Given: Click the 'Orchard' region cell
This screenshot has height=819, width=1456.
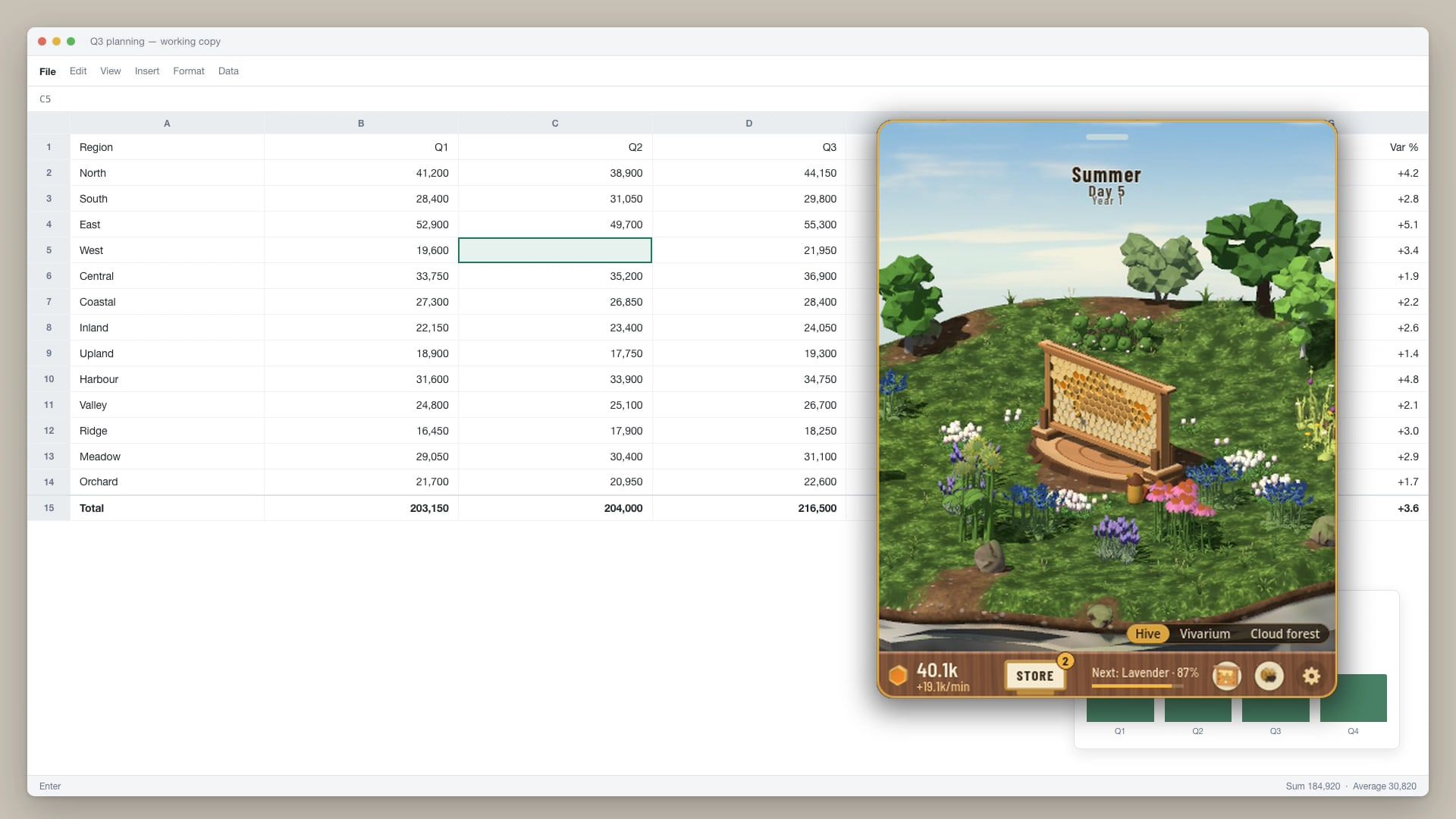Looking at the screenshot, I should point(167,482).
